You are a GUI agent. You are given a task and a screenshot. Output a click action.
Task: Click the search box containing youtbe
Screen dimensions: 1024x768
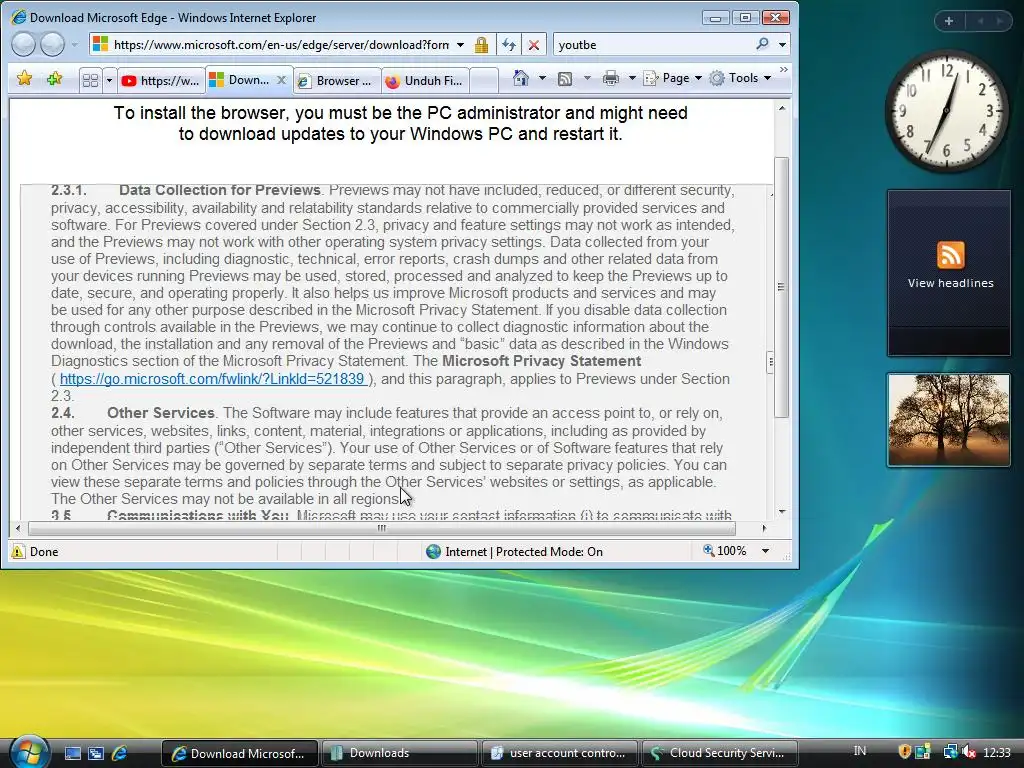[653, 44]
